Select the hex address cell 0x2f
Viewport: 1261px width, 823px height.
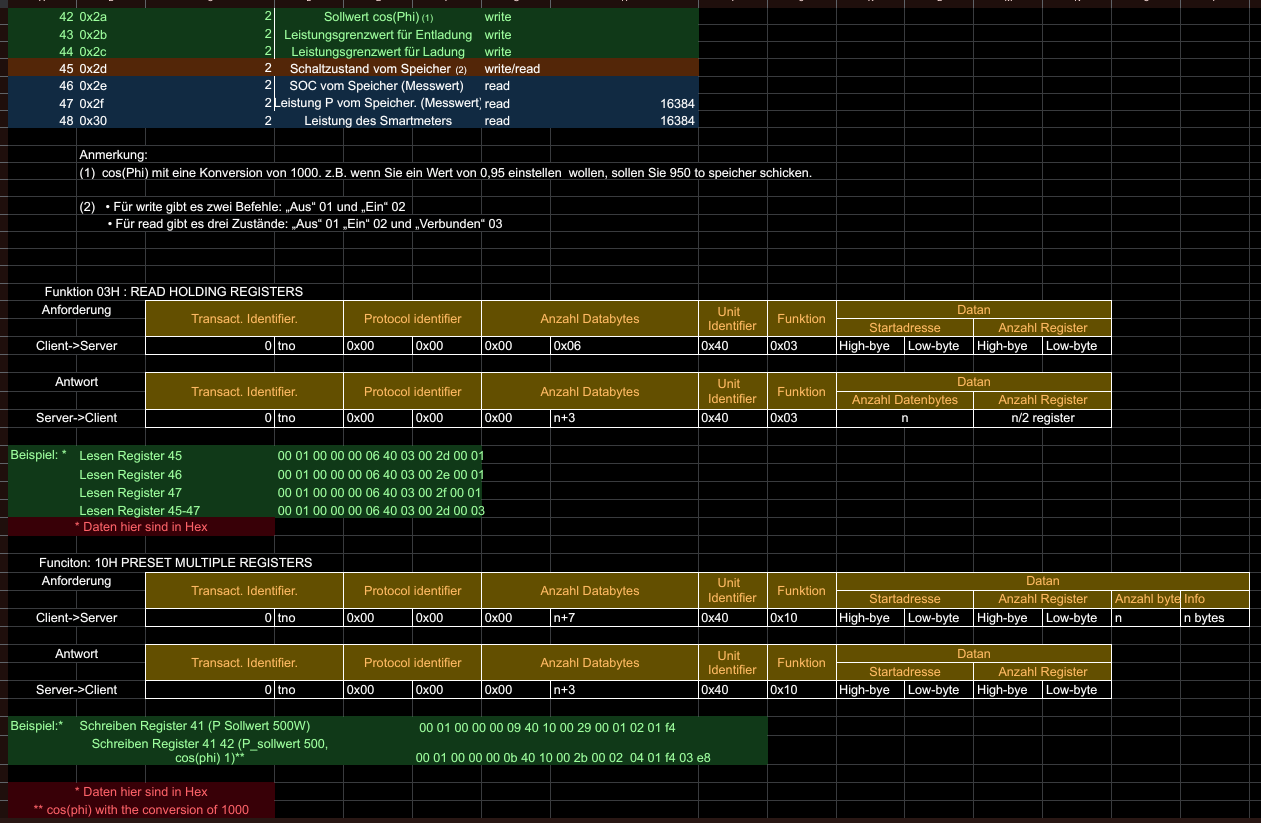(x=93, y=103)
